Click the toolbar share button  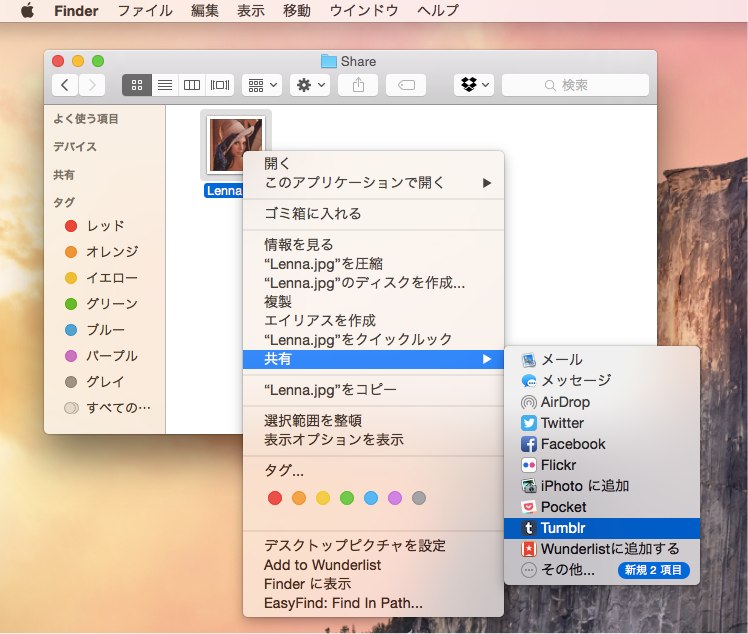358,85
